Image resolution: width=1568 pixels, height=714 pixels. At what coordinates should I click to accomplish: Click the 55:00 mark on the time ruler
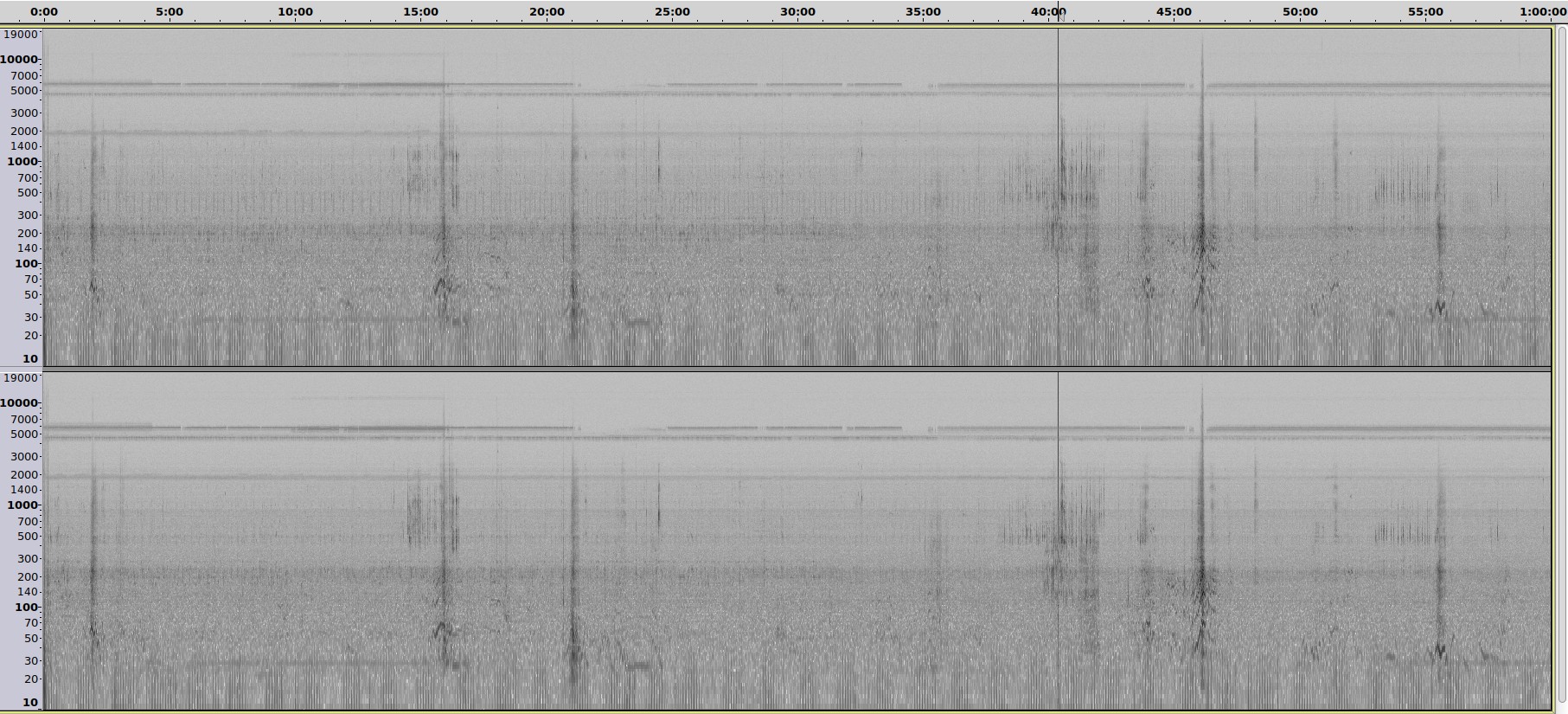click(1425, 12)
